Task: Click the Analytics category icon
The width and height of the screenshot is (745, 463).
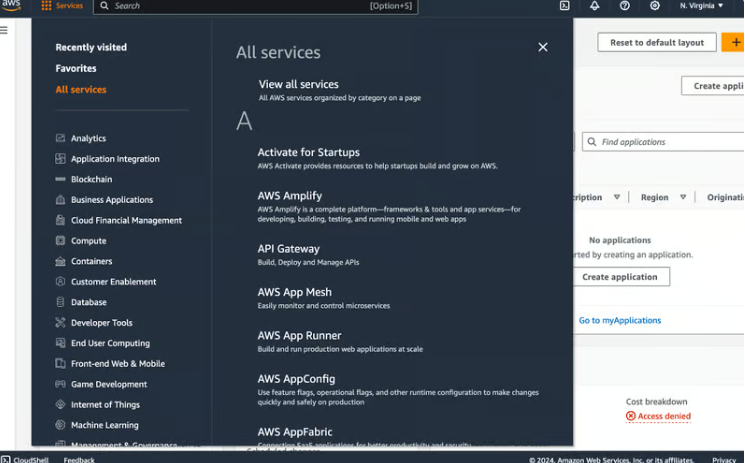Action: tap(60, 138)
